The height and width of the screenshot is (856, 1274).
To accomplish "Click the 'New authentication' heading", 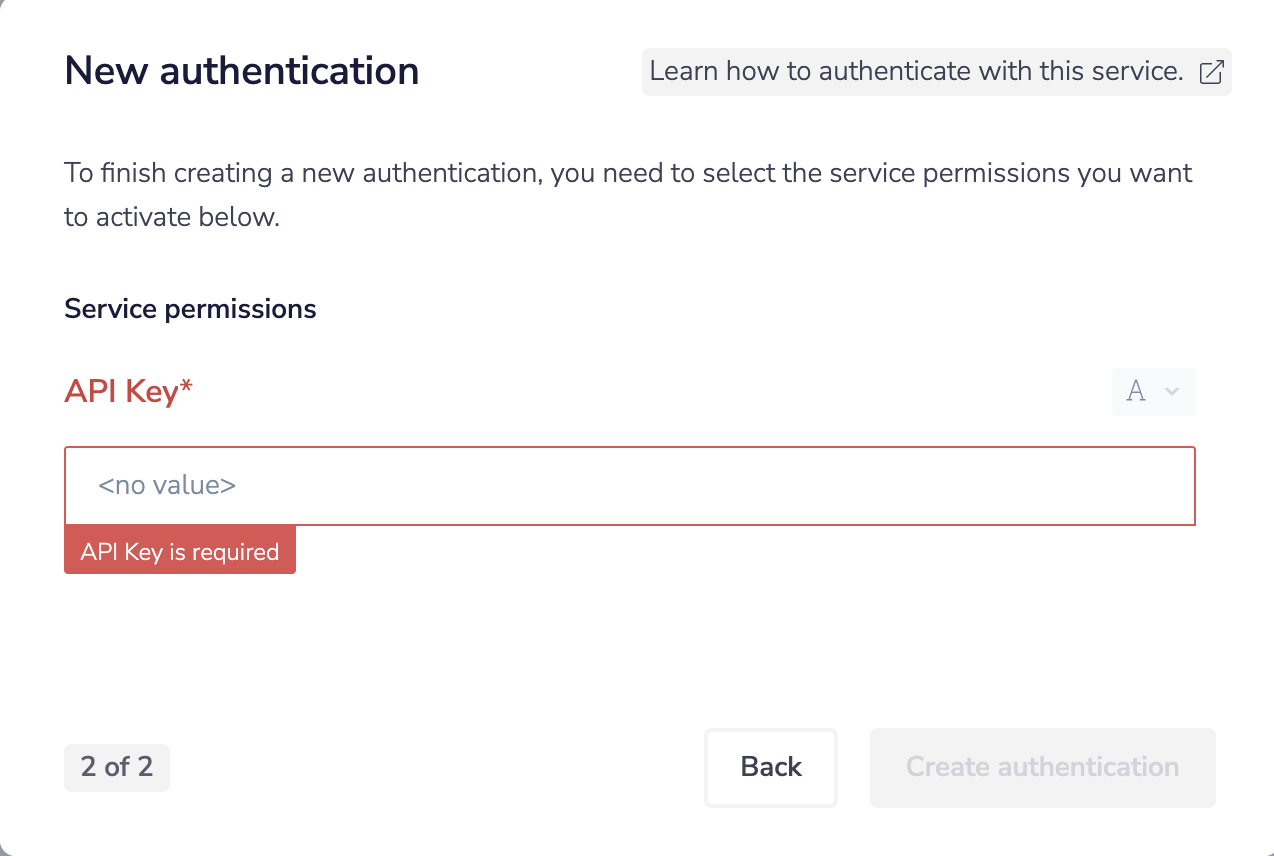I will click(x=241, y=71).
